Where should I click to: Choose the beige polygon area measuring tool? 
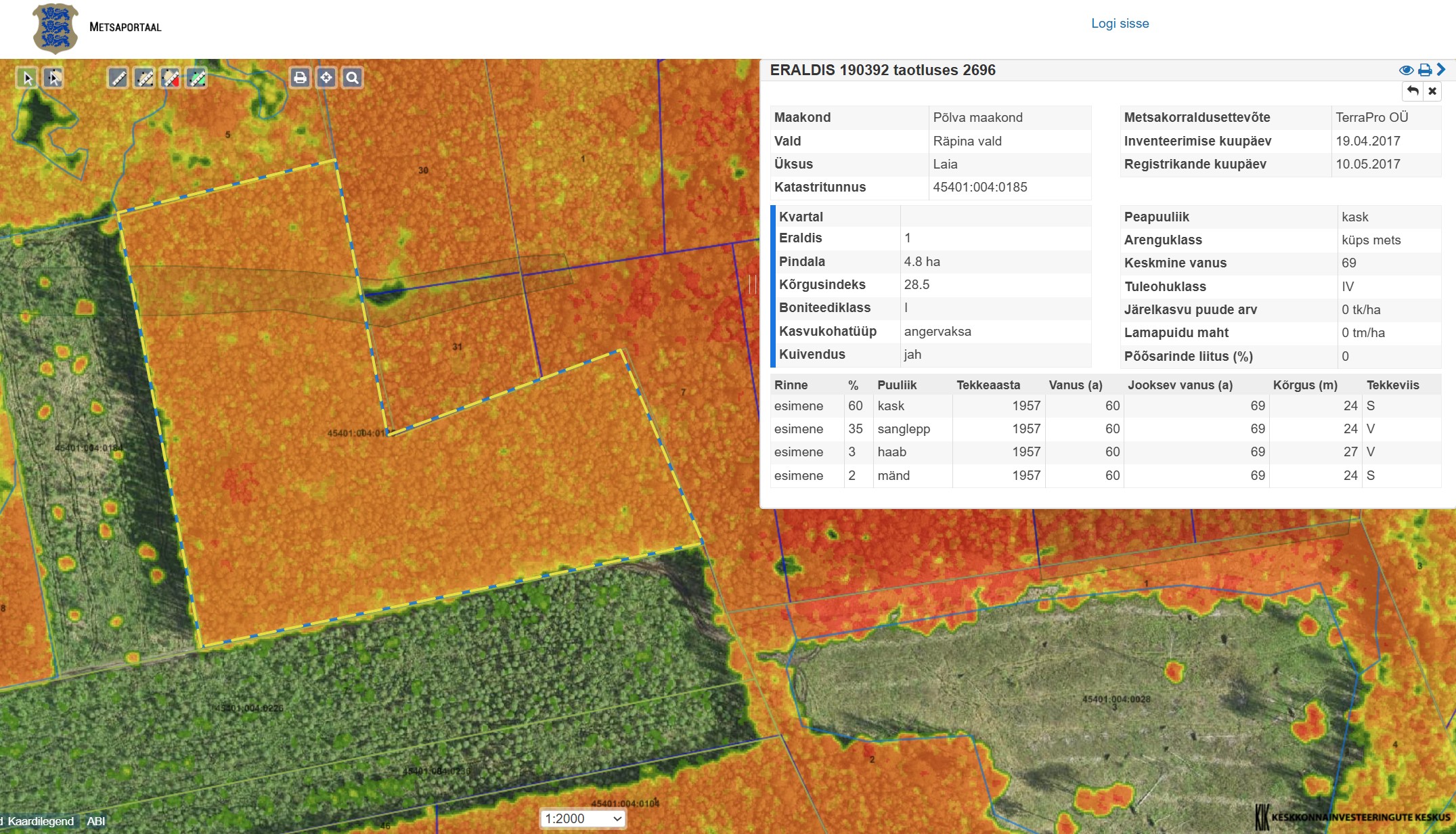pyautogui.click(x=144, y=78)
